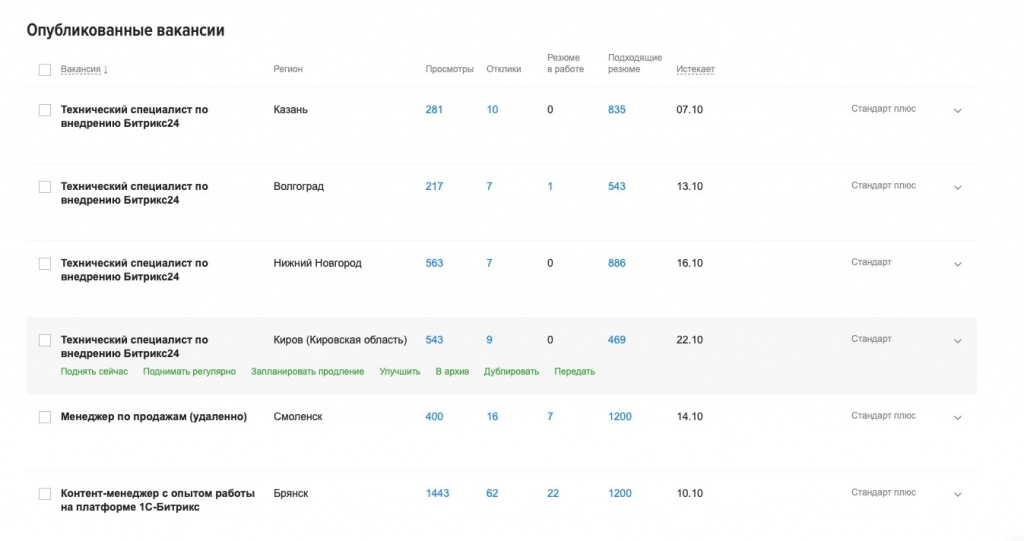Open the chevron menu for the Волгоград vacancy

tap(957, 188)
